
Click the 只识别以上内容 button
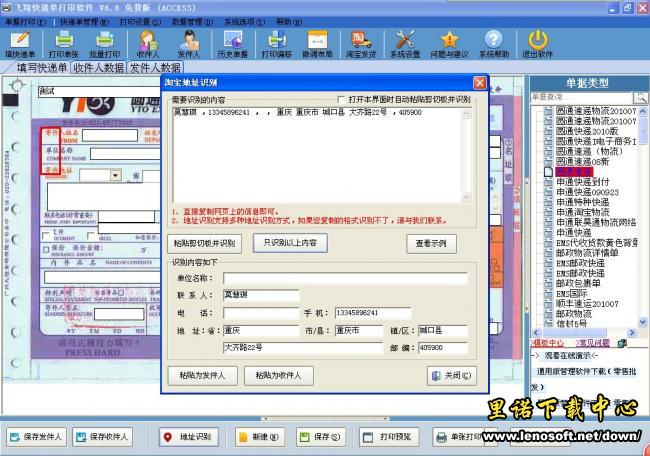click(x=290, y=243)
